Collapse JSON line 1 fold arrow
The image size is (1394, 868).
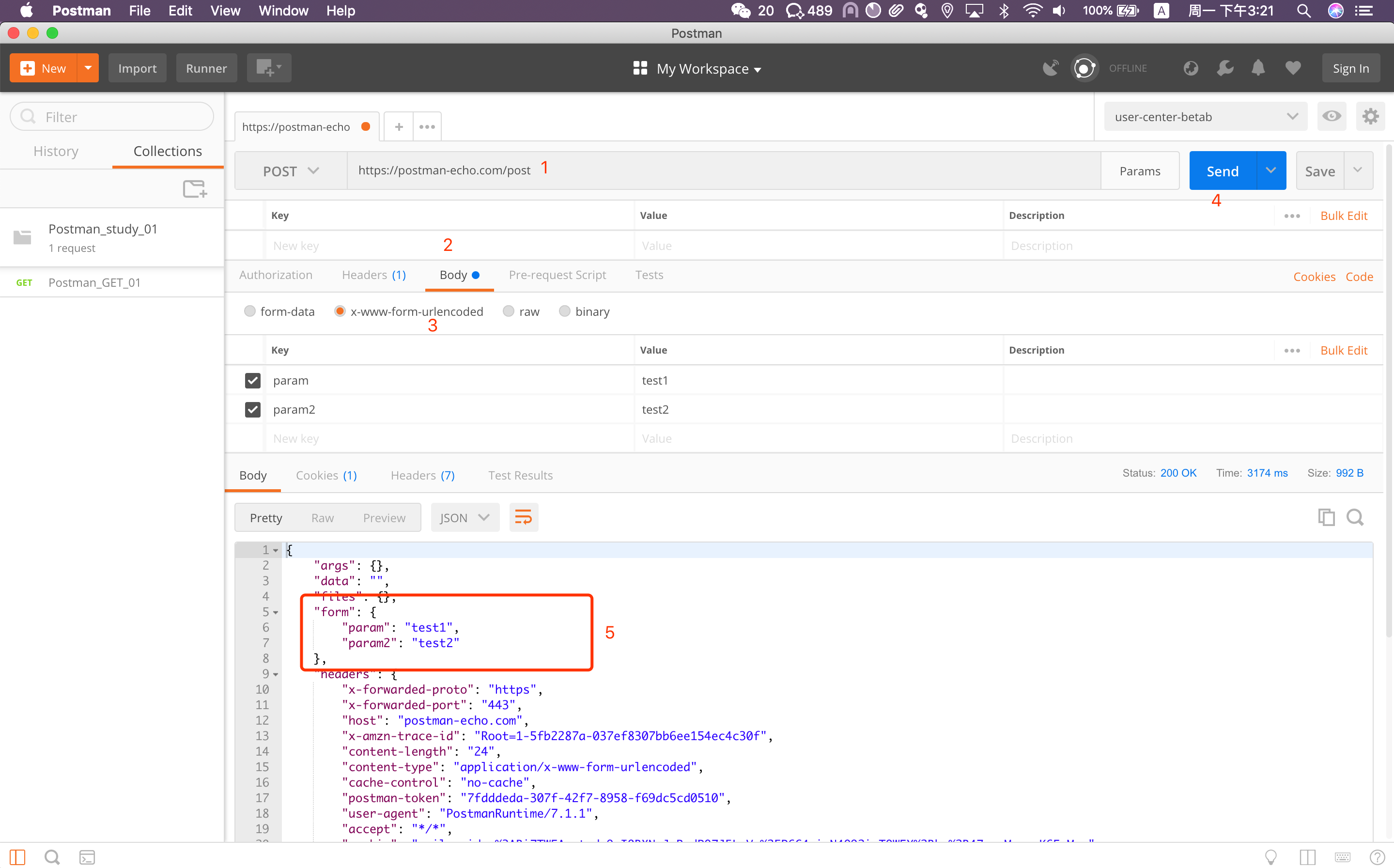[276, 551]
